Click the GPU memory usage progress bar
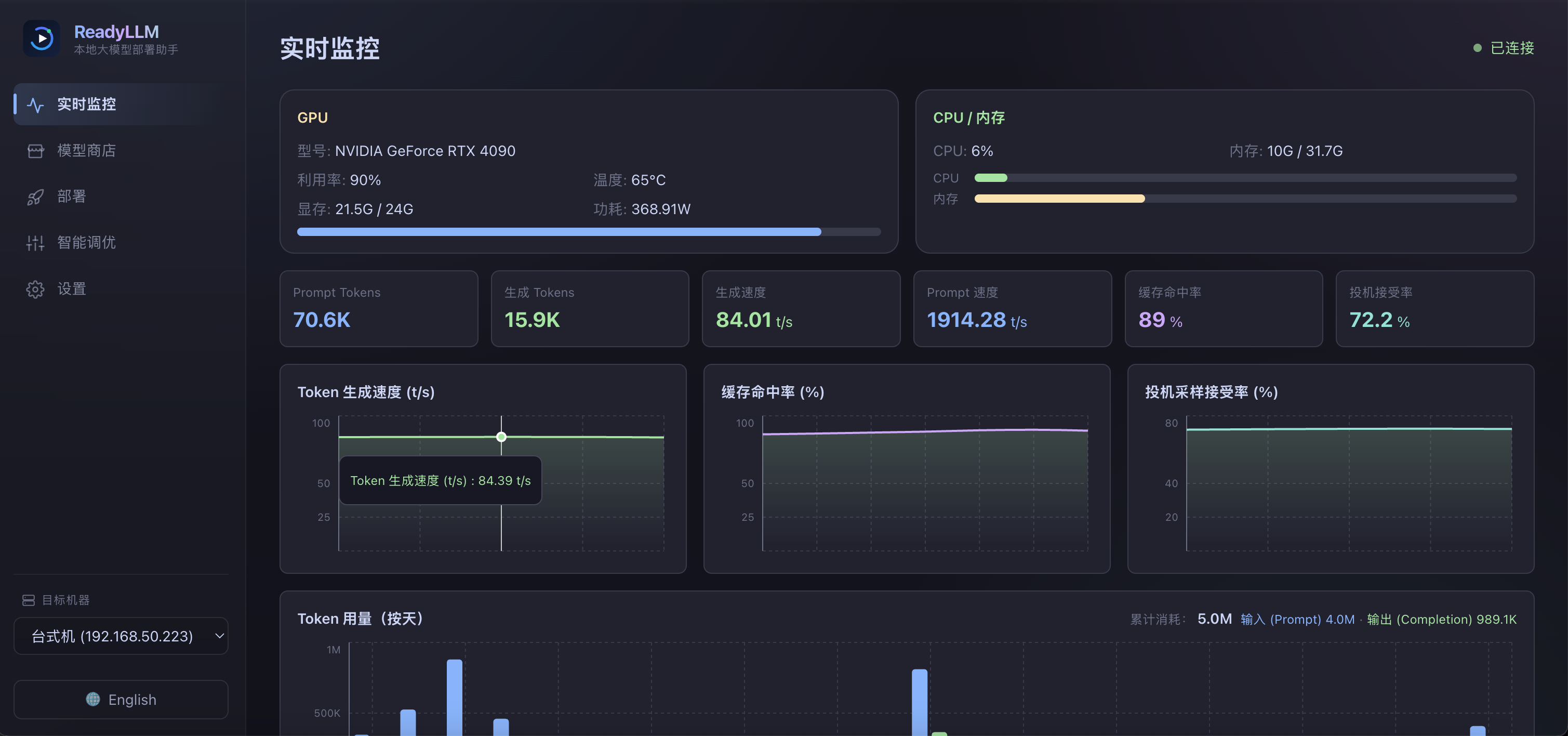 (589, 232)
